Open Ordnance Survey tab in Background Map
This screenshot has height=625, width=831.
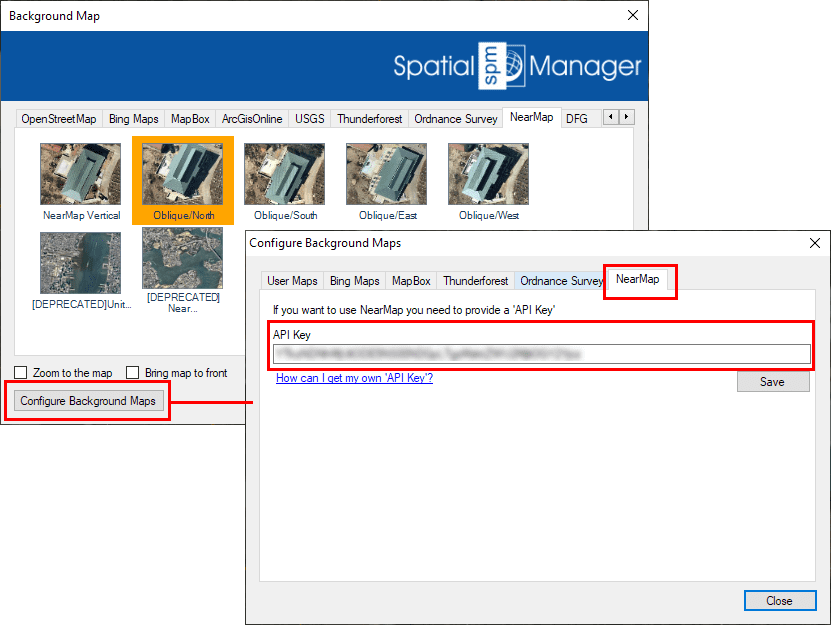point(456,119)
